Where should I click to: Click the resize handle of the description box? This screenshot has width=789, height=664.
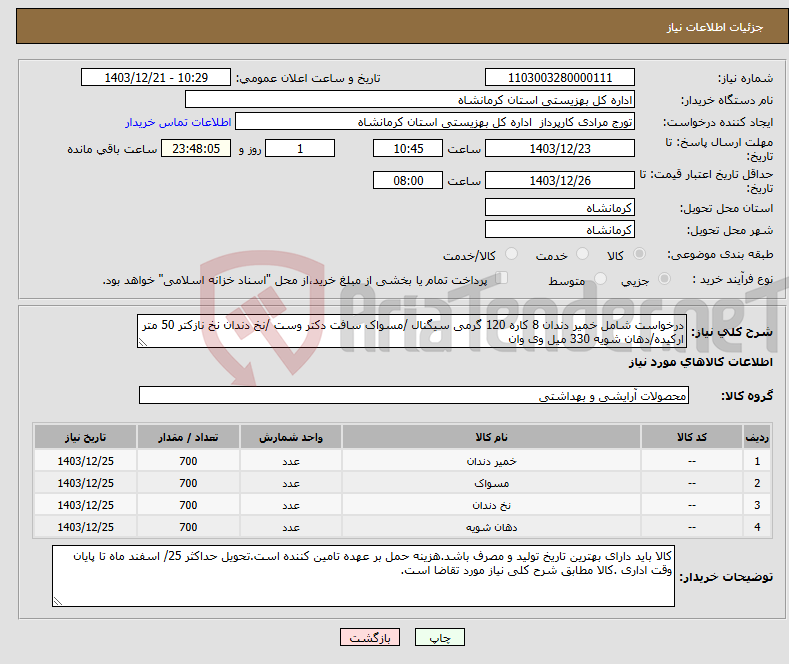coord(142,342)
